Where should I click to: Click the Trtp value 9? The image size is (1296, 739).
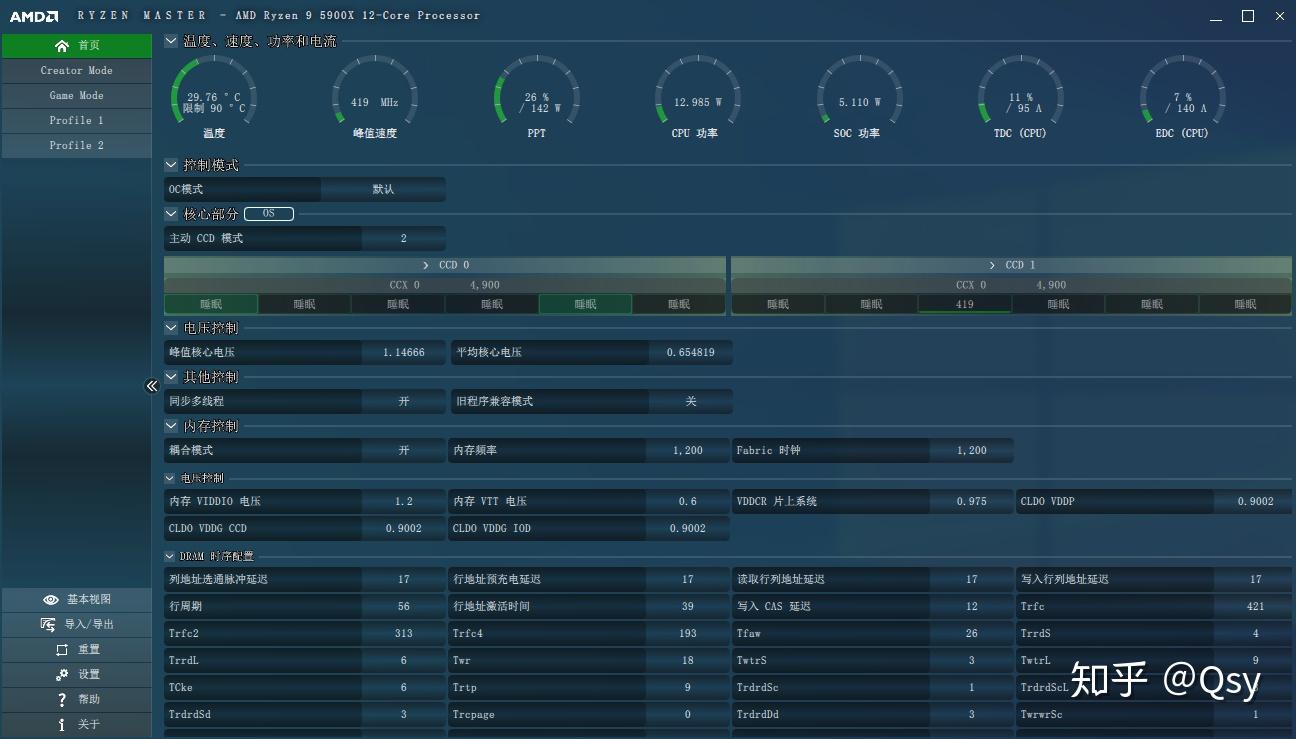coord(688,688)
